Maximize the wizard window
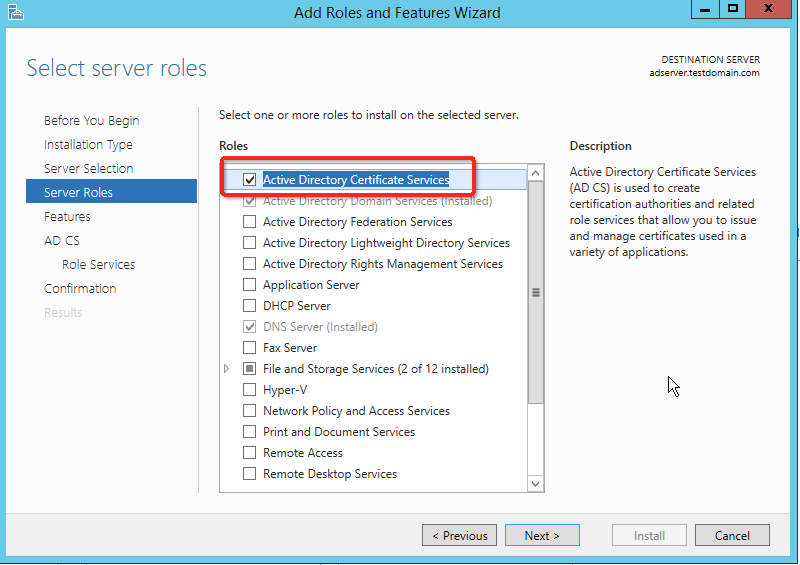This screenshot has width=800, height=565. pyautogui.click(x=733, y=10)
